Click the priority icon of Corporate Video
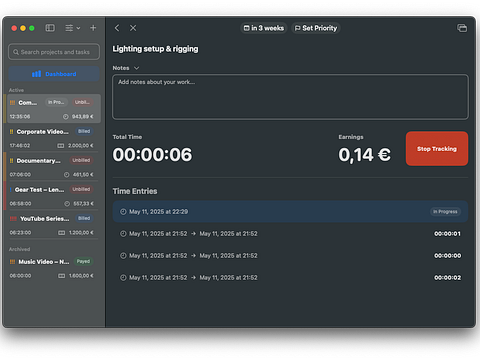The image size is (480, 360). 12,132
